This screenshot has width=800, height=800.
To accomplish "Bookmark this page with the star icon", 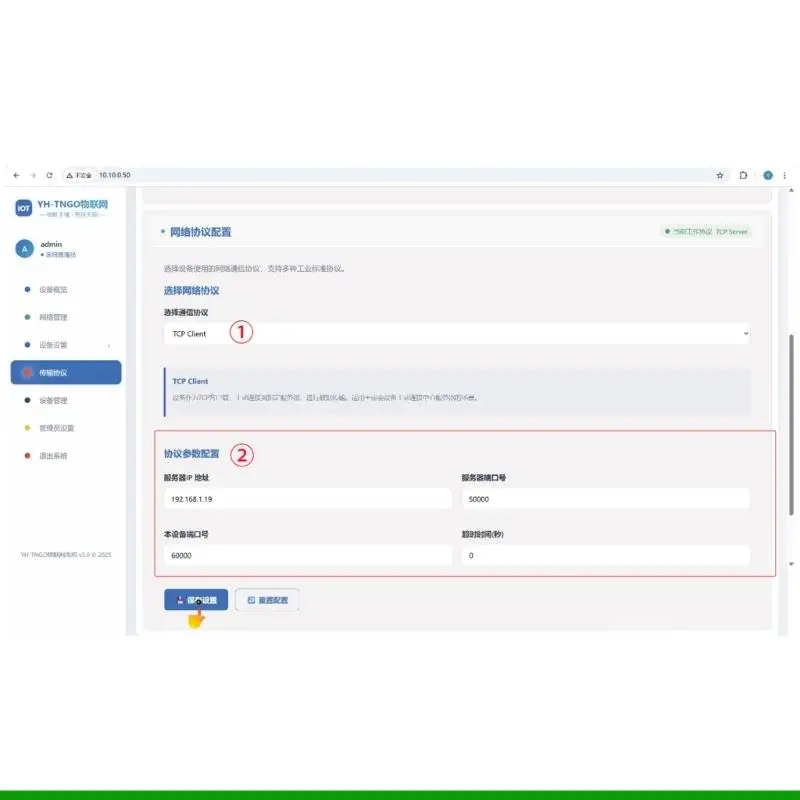I will click(720, 176).
